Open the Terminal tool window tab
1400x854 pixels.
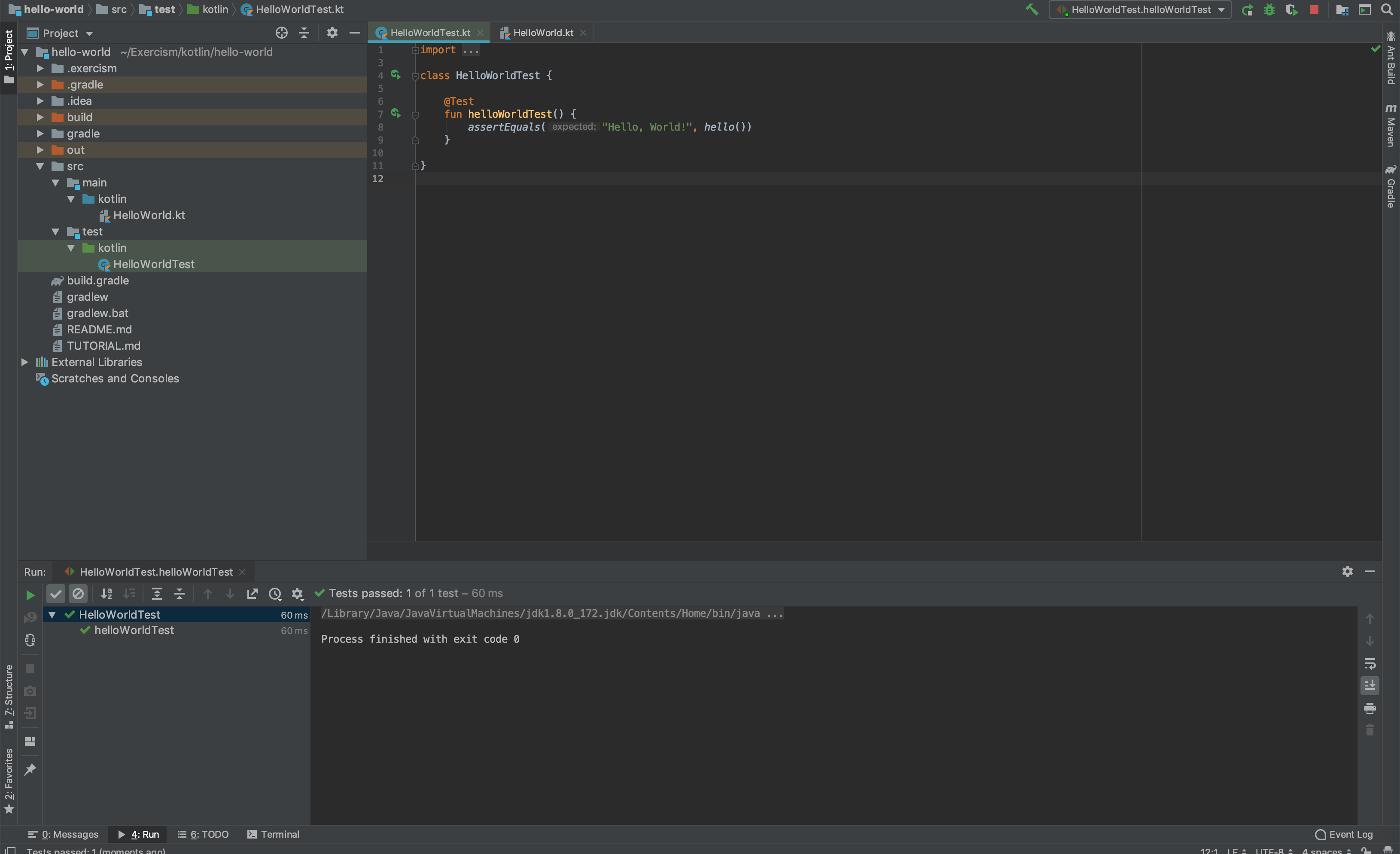(273, 834)
